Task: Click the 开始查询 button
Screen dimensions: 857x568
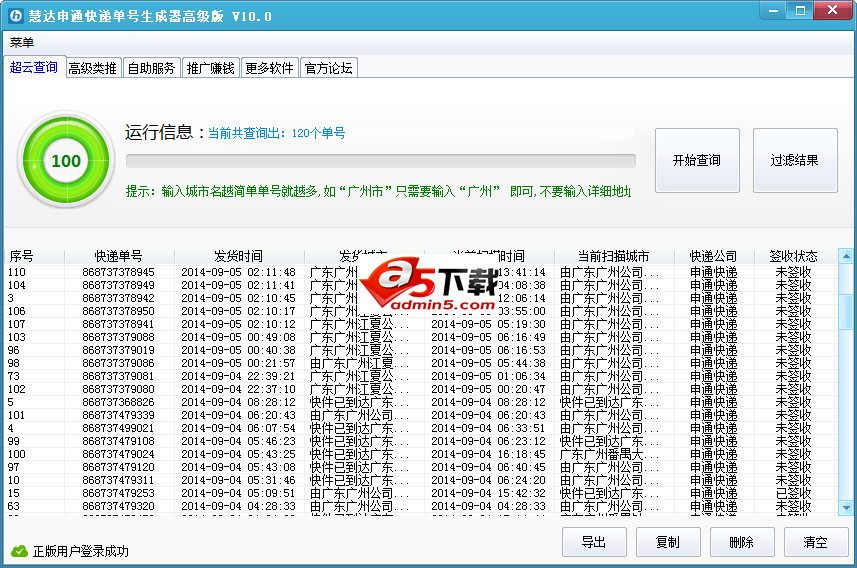Action: [x=697, y=160]
